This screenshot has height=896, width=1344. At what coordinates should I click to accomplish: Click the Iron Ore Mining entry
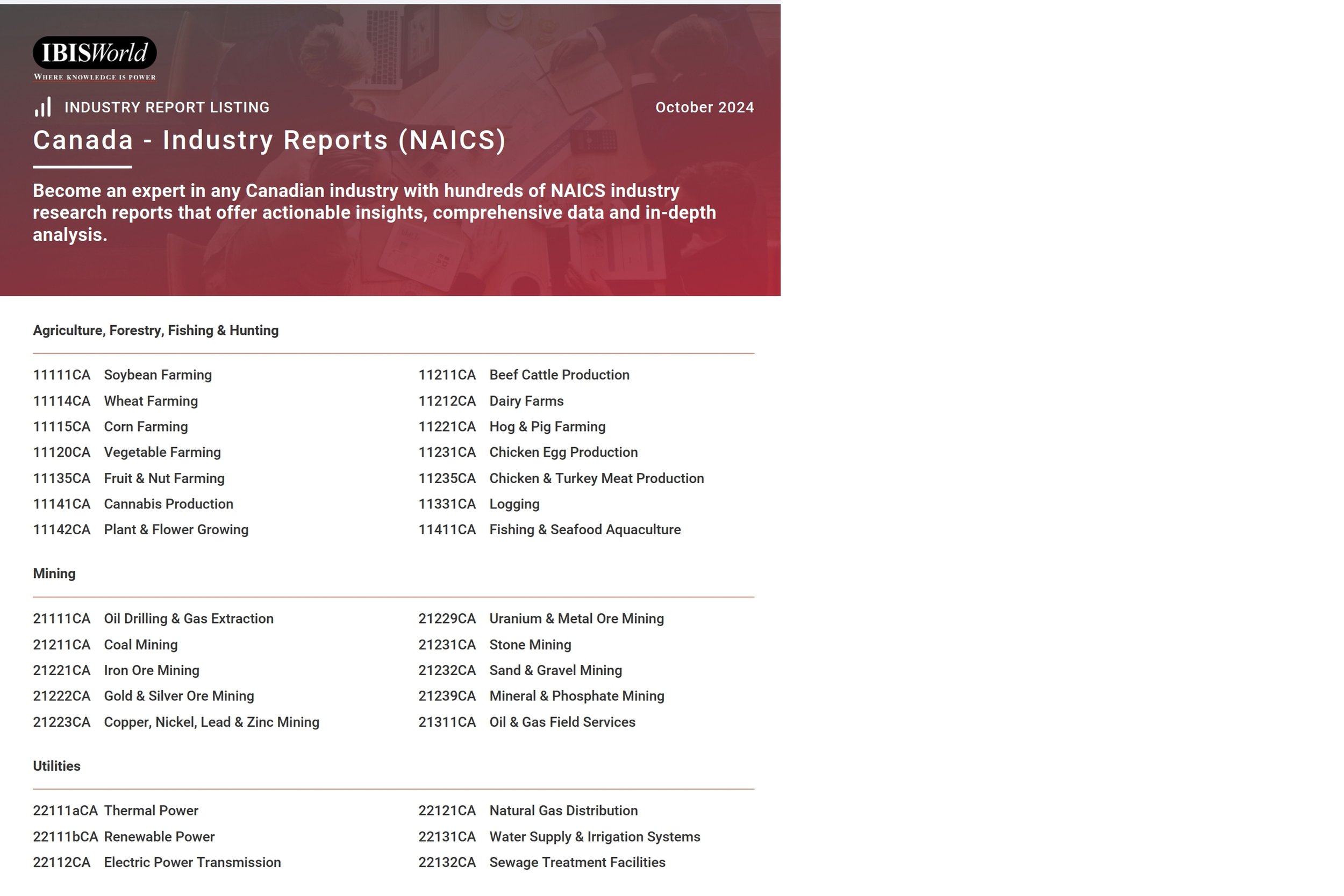(152, 670)
